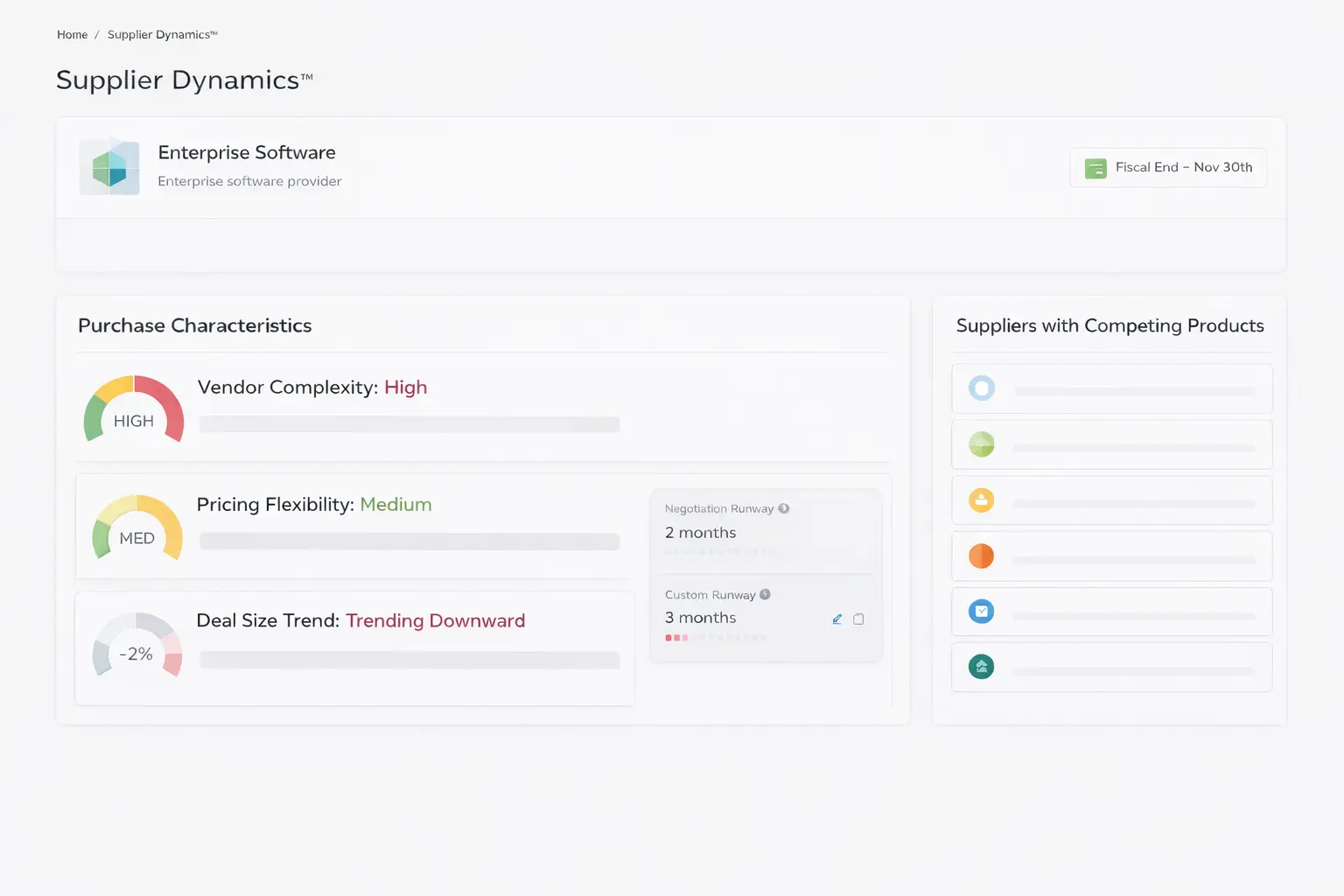This screenshot has width=1344, height=896.
Task: Open the dark teal supplier icon
Action: coord(982,668)
